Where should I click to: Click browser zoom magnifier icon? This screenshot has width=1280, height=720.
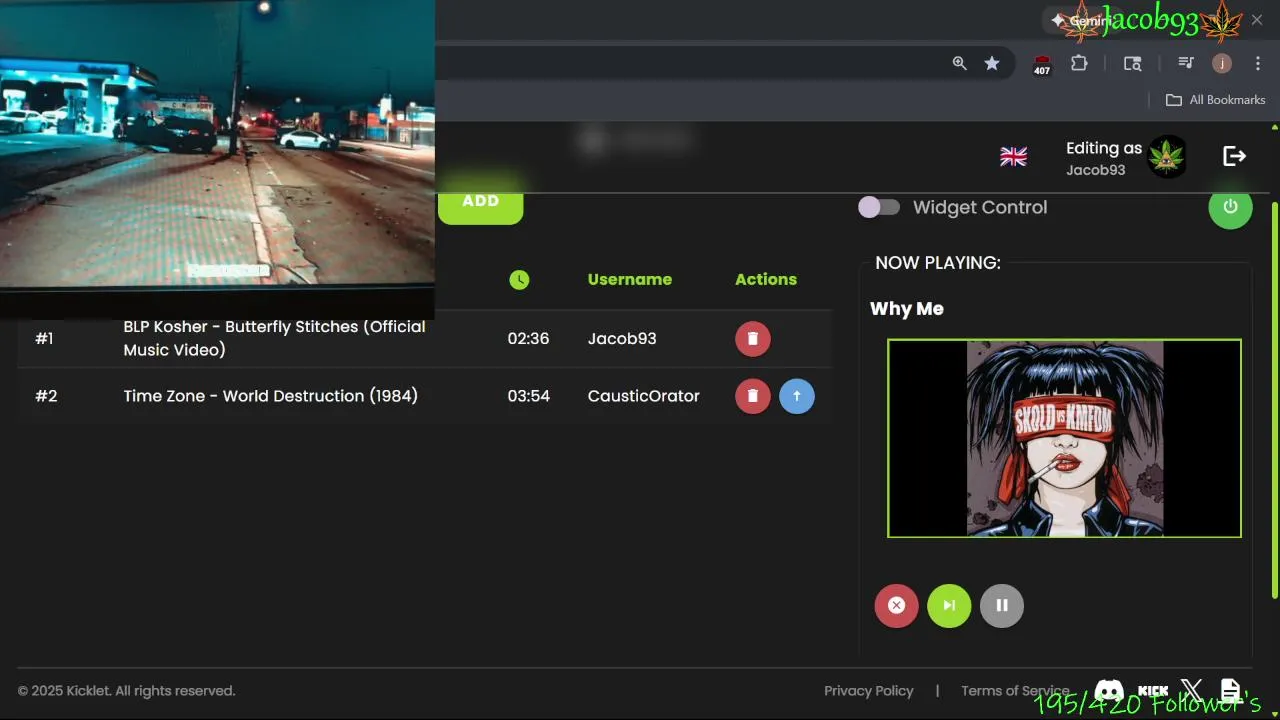(x=959, y=63)
